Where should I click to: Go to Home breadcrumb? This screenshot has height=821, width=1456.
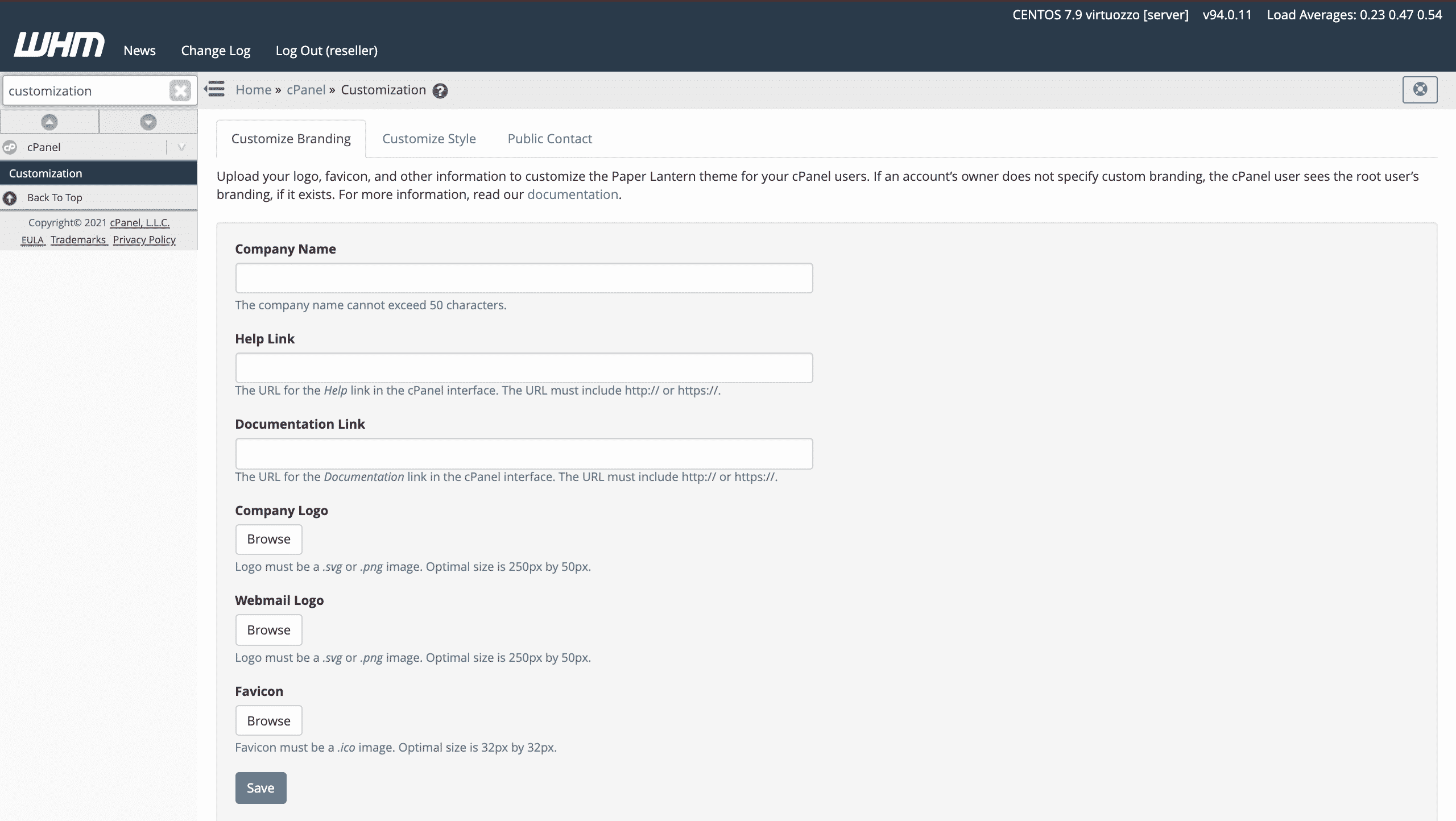coord(254,90)
